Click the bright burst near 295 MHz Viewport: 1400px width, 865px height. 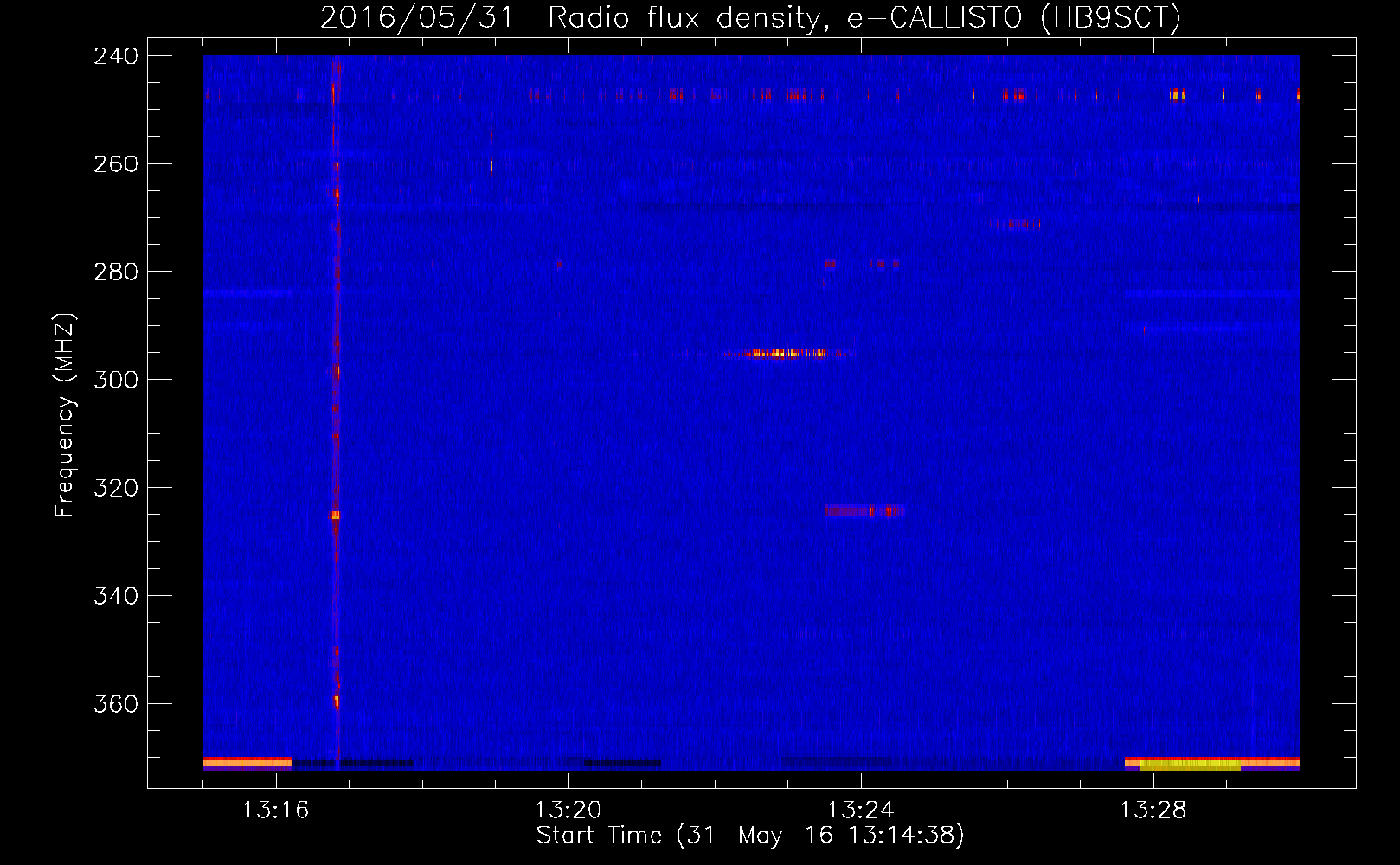click(783, 353)
